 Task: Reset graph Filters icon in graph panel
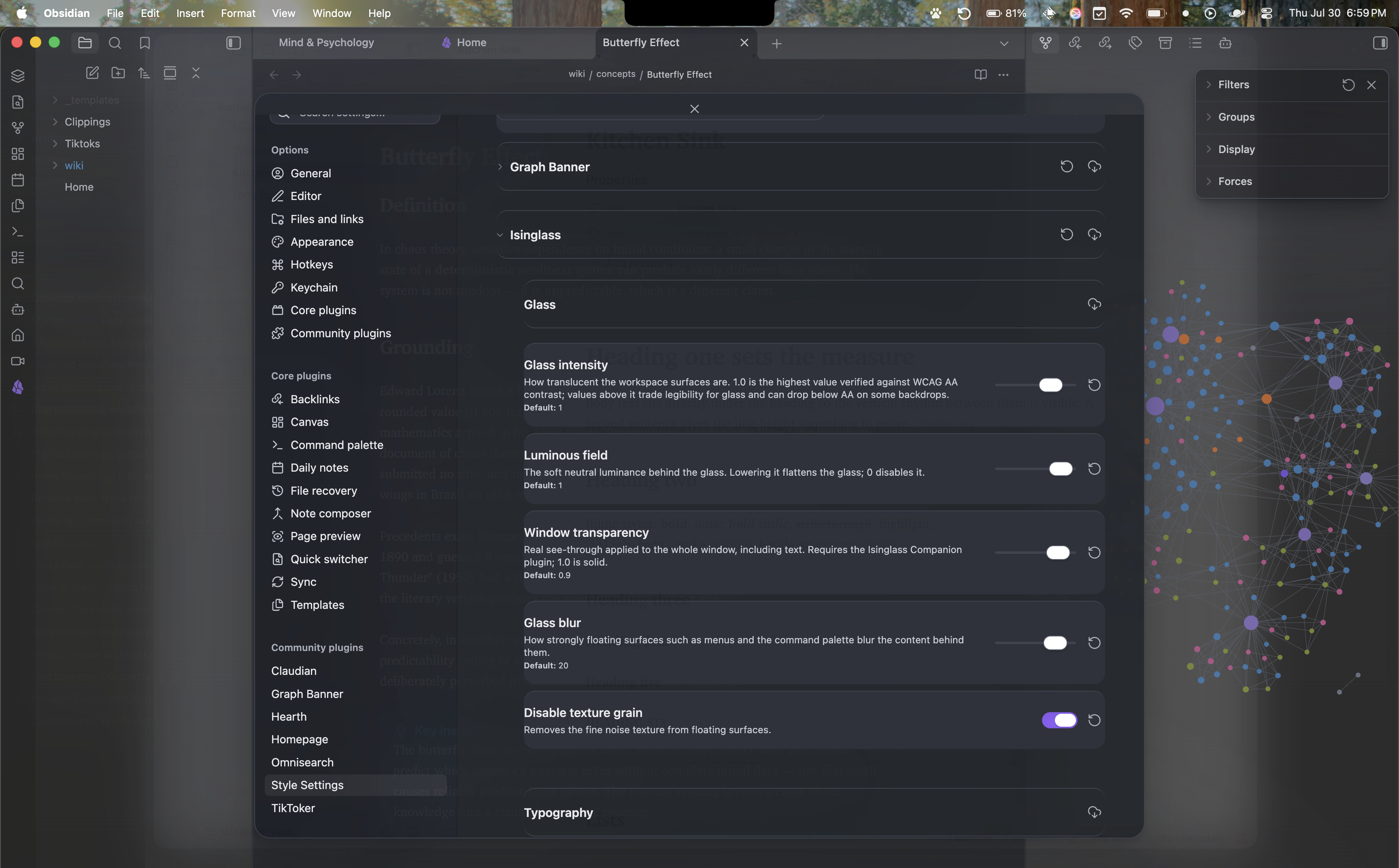[x=1348, y=85]
